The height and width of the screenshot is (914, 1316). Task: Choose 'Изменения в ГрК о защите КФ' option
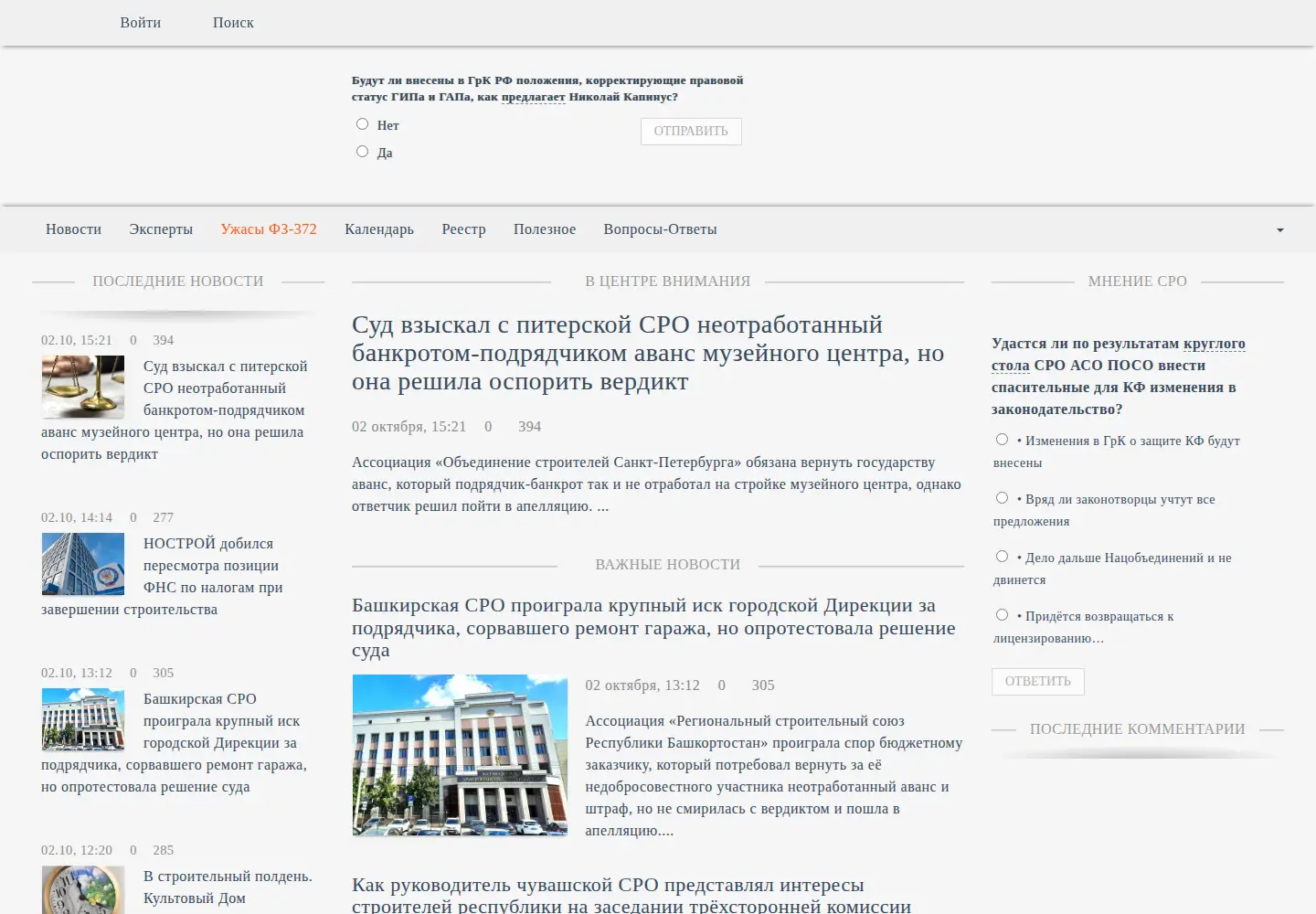point(1002,440)
